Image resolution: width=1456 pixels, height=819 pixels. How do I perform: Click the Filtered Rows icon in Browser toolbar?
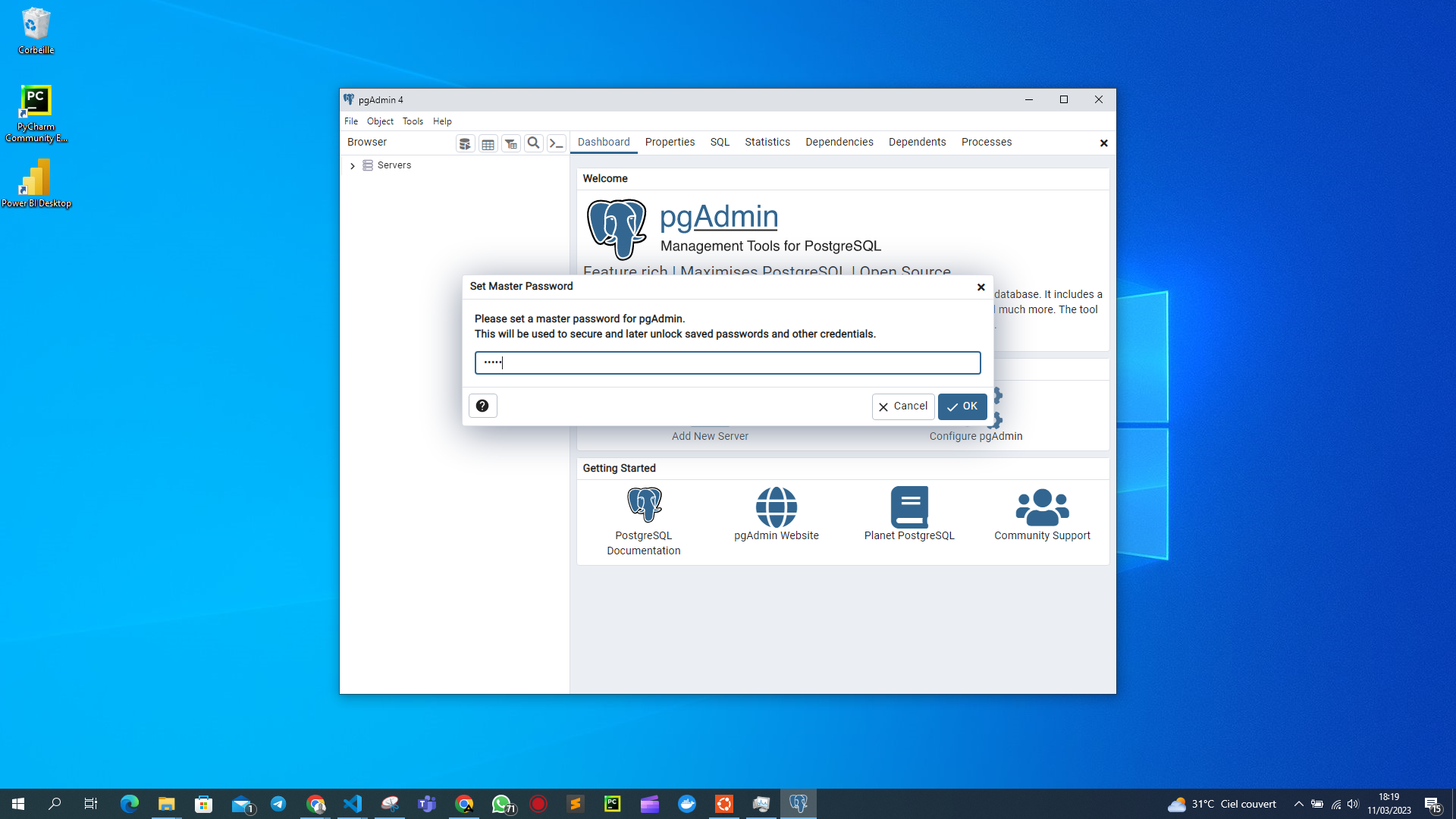click(x=511, y=143)
